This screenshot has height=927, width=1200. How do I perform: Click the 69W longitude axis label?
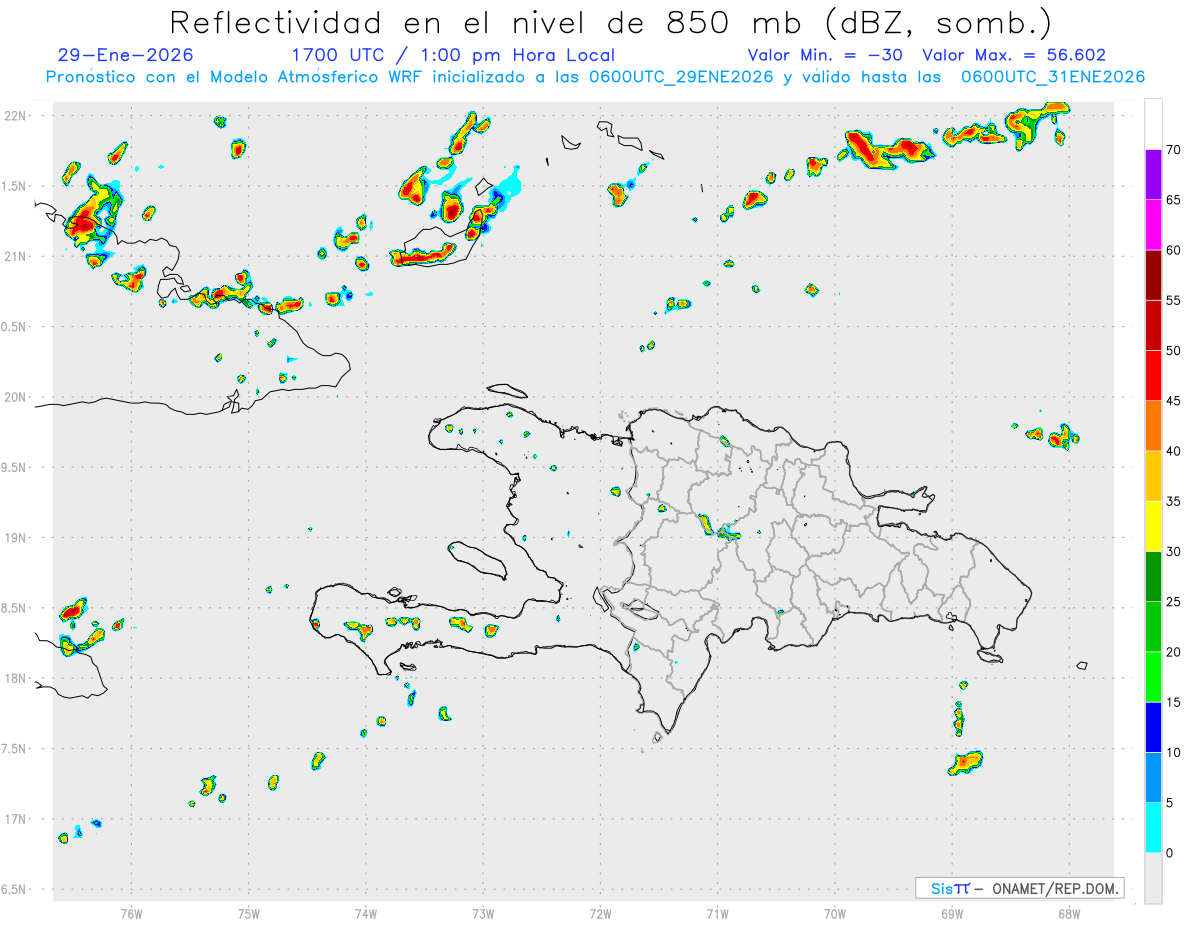click(x=952, y=913)
